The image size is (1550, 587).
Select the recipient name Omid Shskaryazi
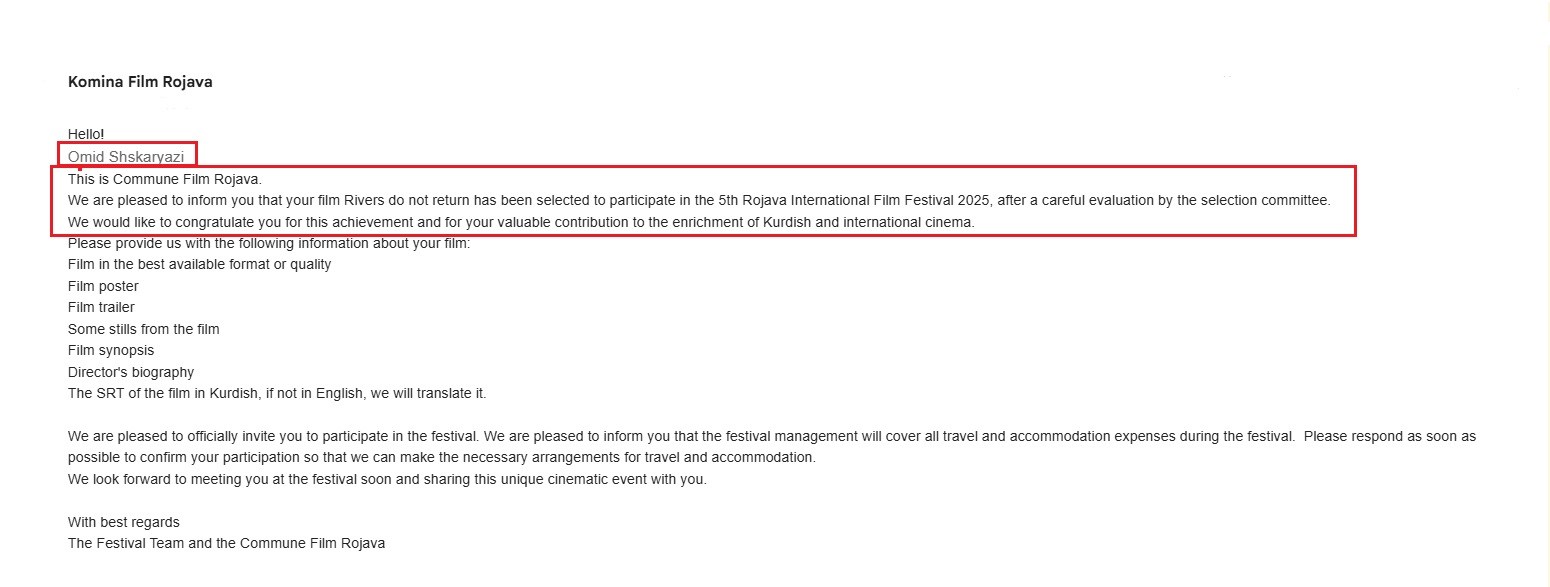pyautogui.click(x=126, y=157)
